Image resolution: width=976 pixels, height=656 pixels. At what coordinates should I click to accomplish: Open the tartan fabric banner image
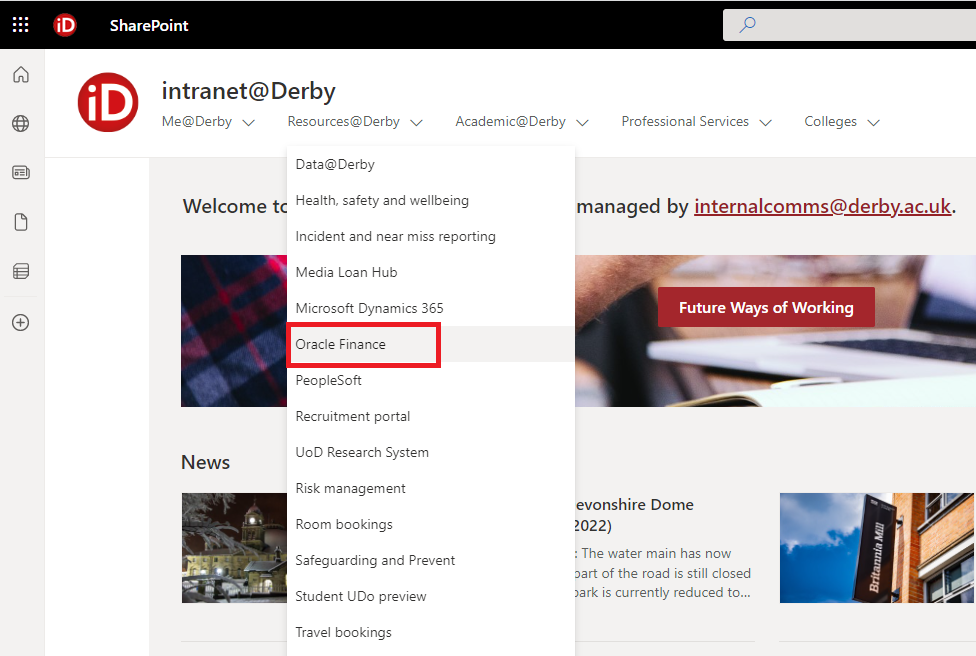[234, 331]
